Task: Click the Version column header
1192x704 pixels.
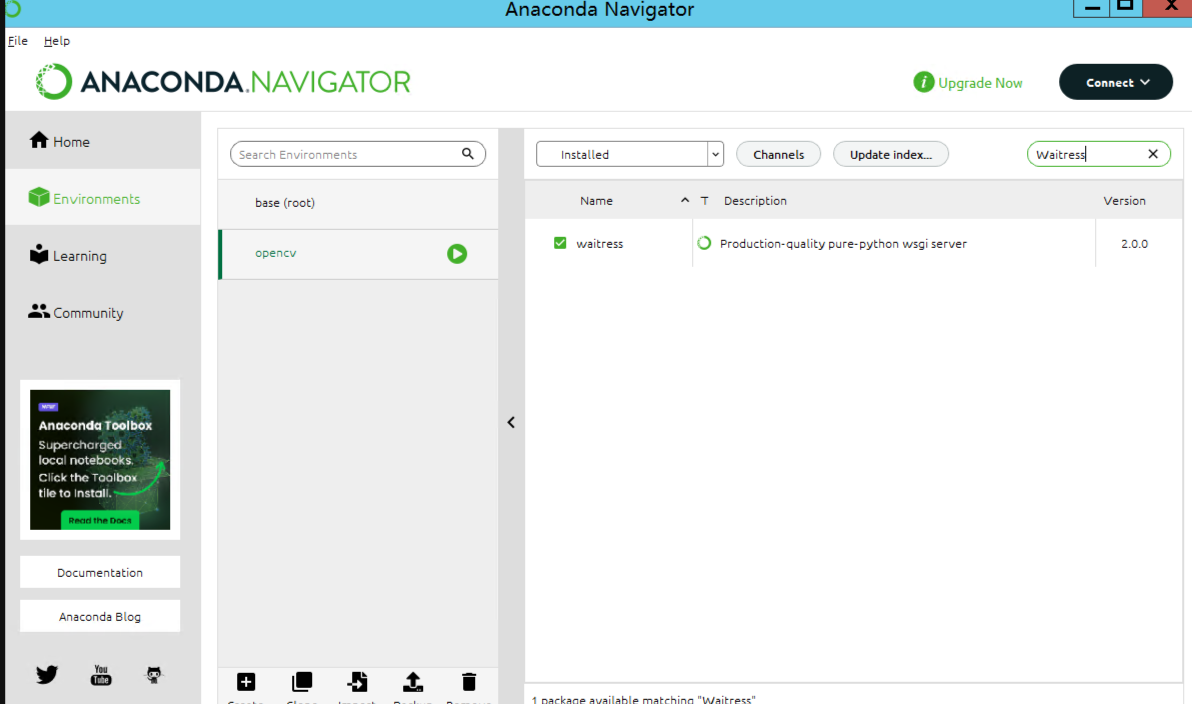Action: (x=1124, y=201)
